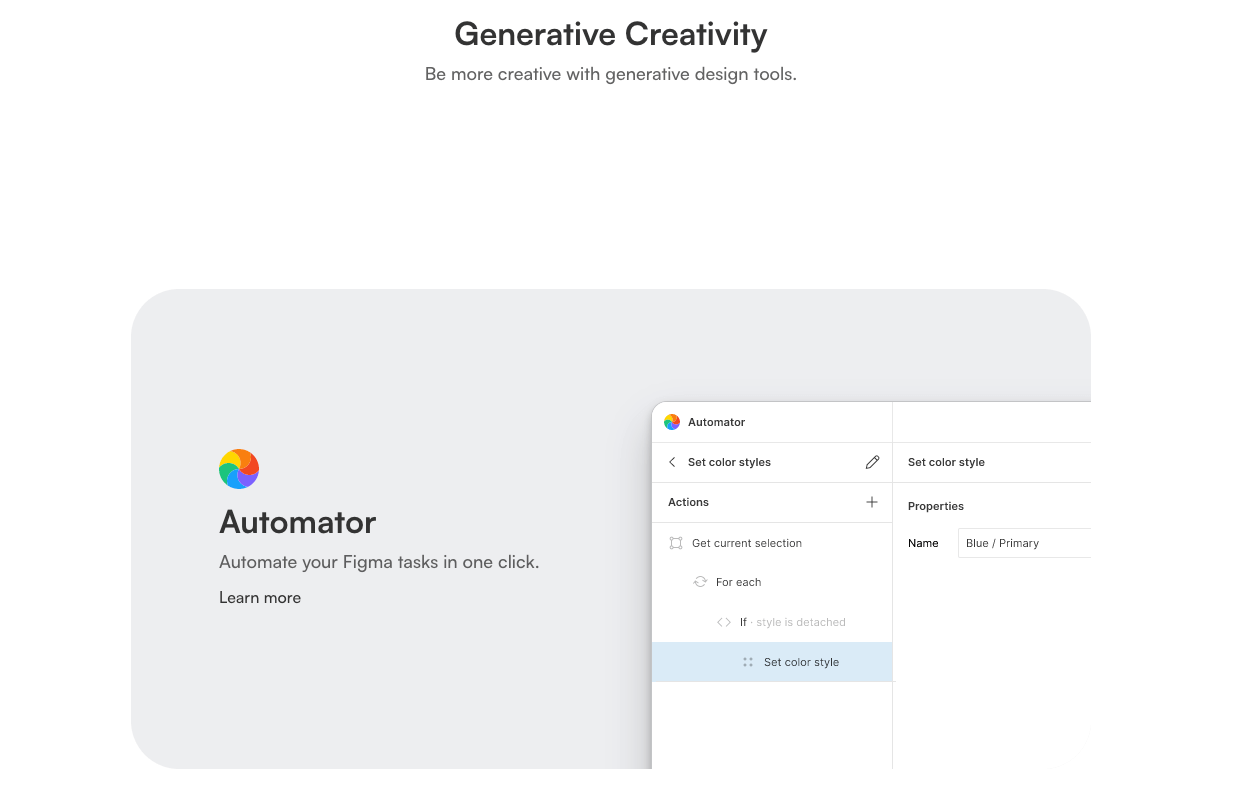
Task: Click the For each loop icon
Action: pos(700,582)
